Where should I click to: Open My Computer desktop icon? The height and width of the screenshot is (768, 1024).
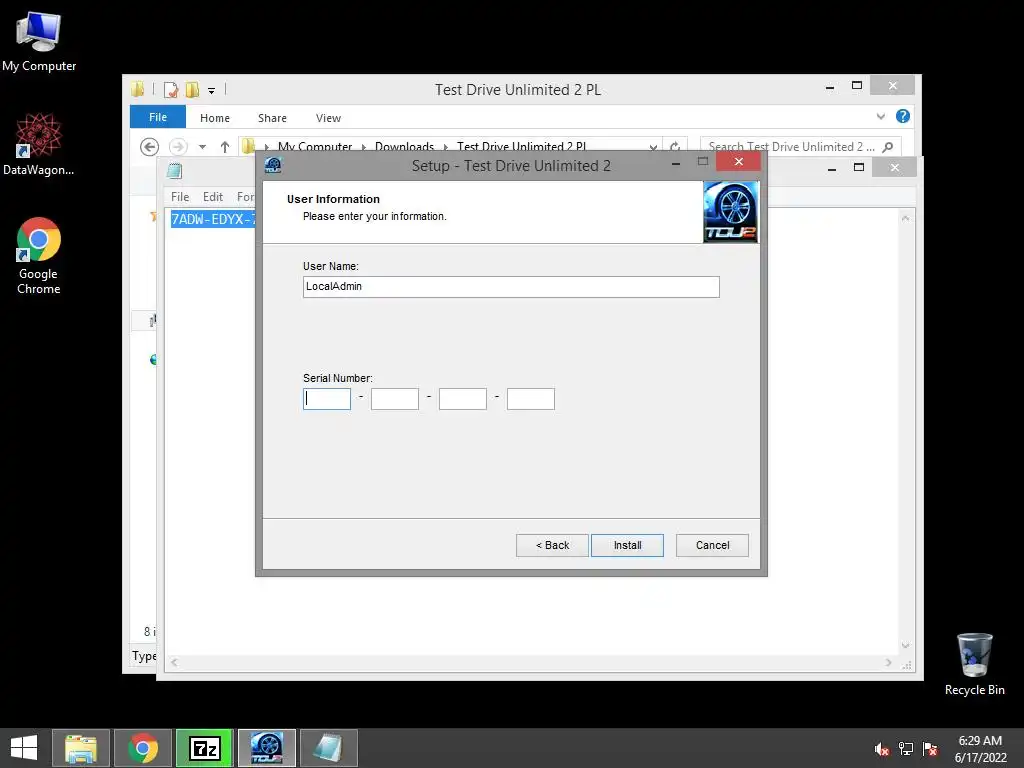(39, 41)
